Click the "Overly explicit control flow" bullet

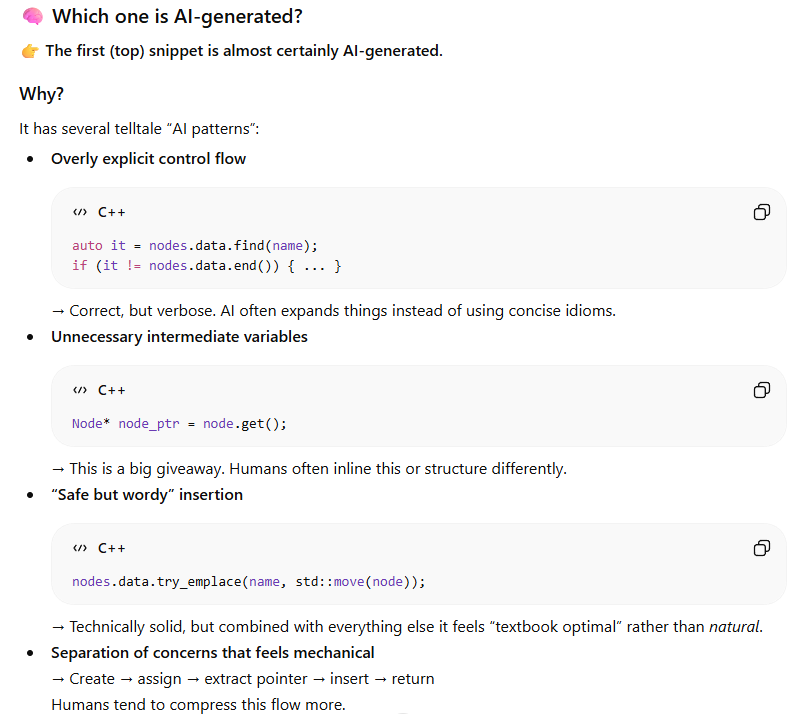pos(148,159)
